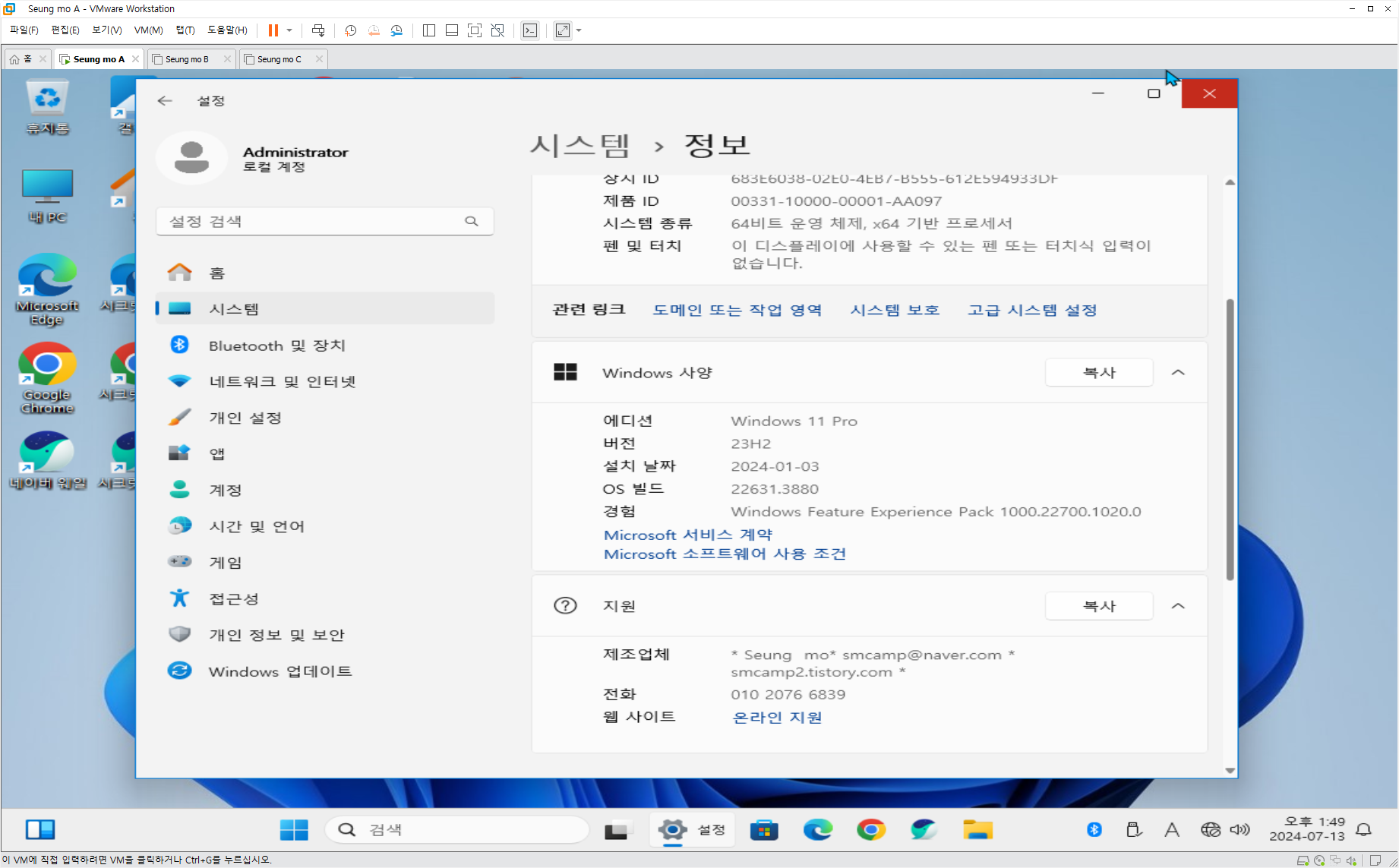Click the 온라인 지원 link
The height and width of the screenshot is (868, 1399).
[777, 717]
